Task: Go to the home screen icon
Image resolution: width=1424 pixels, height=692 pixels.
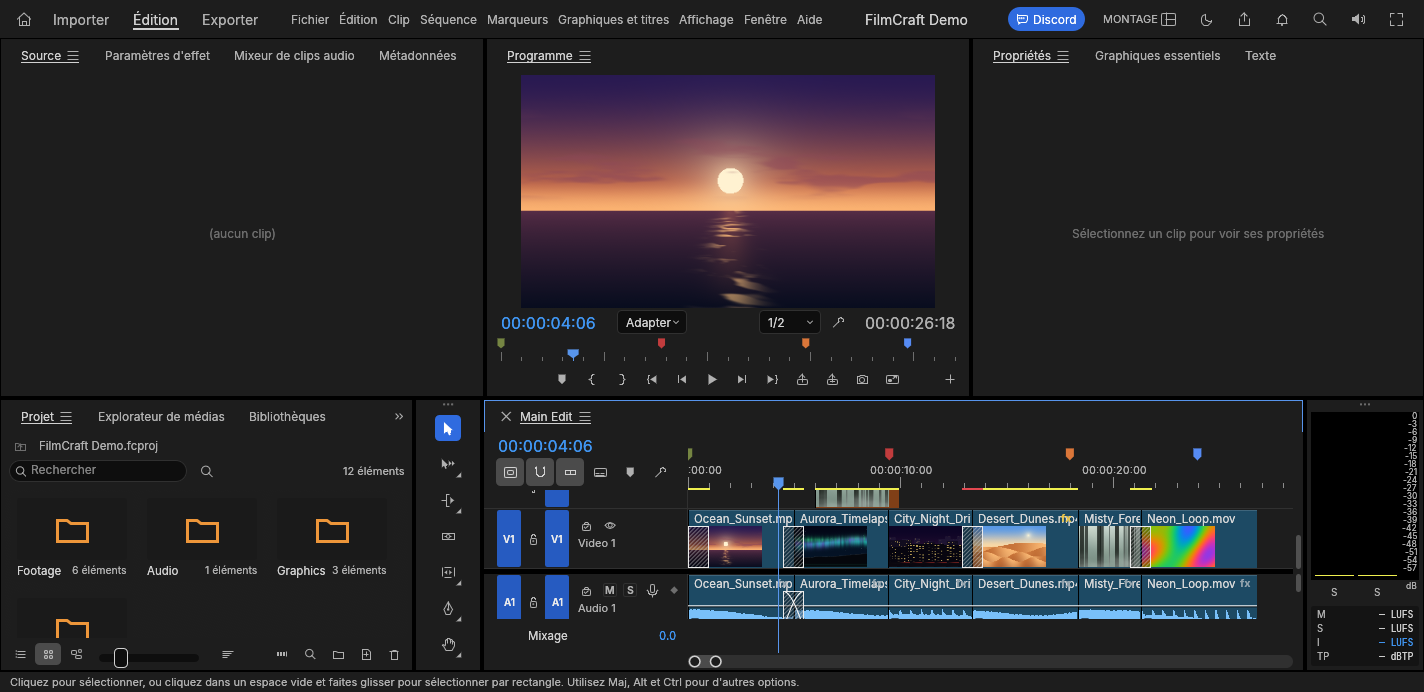Action: coord(25,19)
